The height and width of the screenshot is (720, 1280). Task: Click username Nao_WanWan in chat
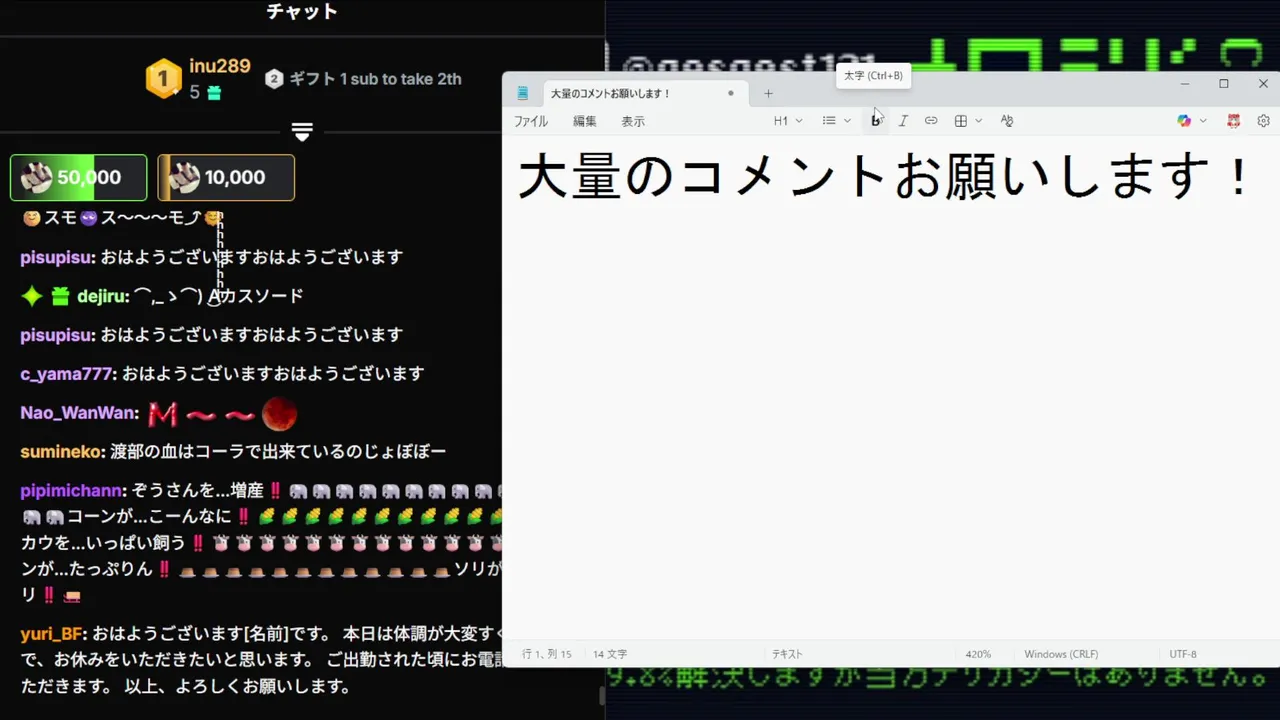click(78, 413)
